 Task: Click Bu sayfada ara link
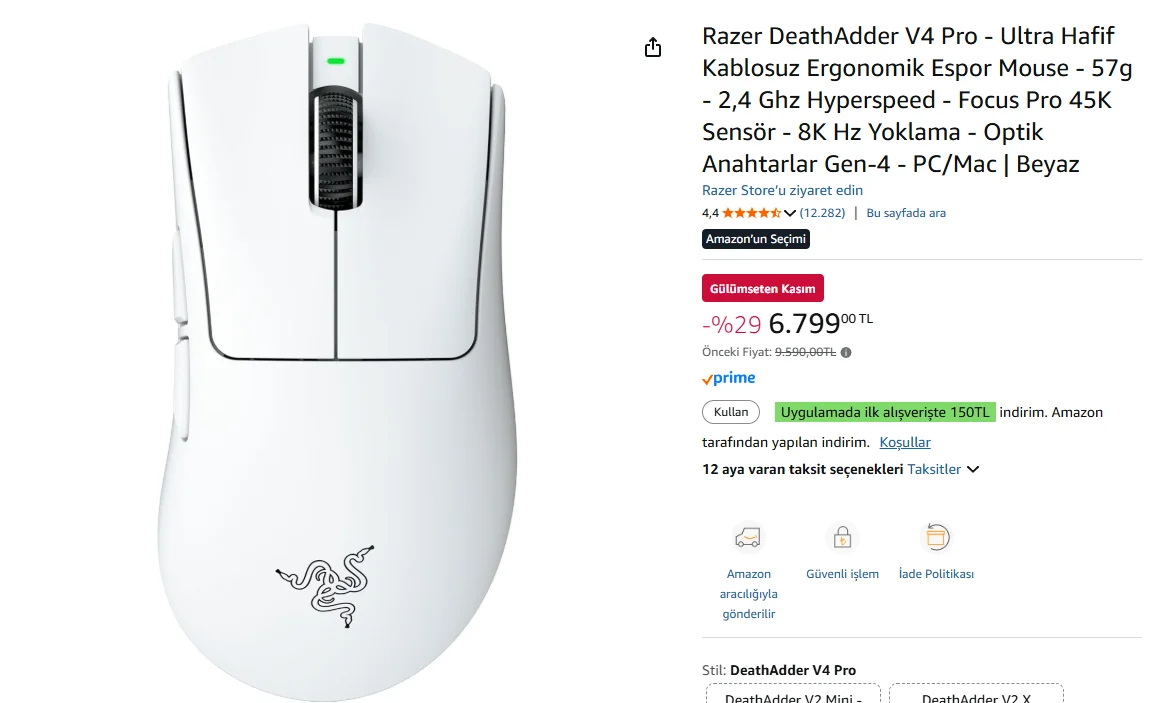click(x=906, y=213)
